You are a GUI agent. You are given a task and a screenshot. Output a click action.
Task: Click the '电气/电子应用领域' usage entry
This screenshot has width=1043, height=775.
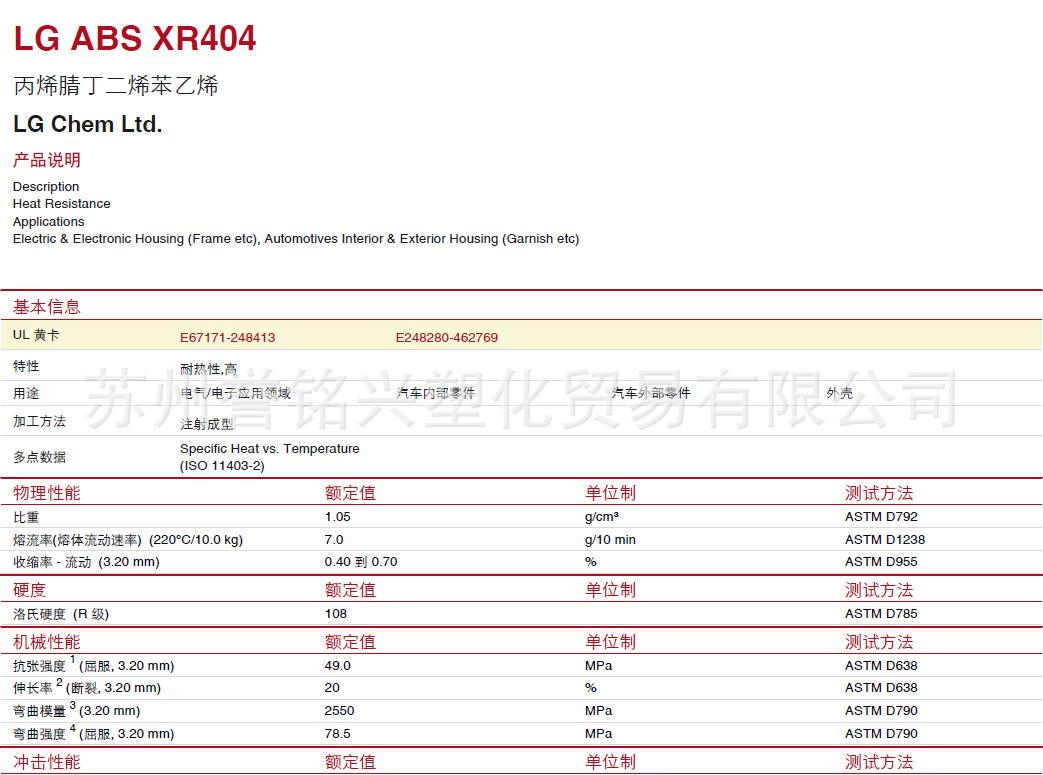235,393
